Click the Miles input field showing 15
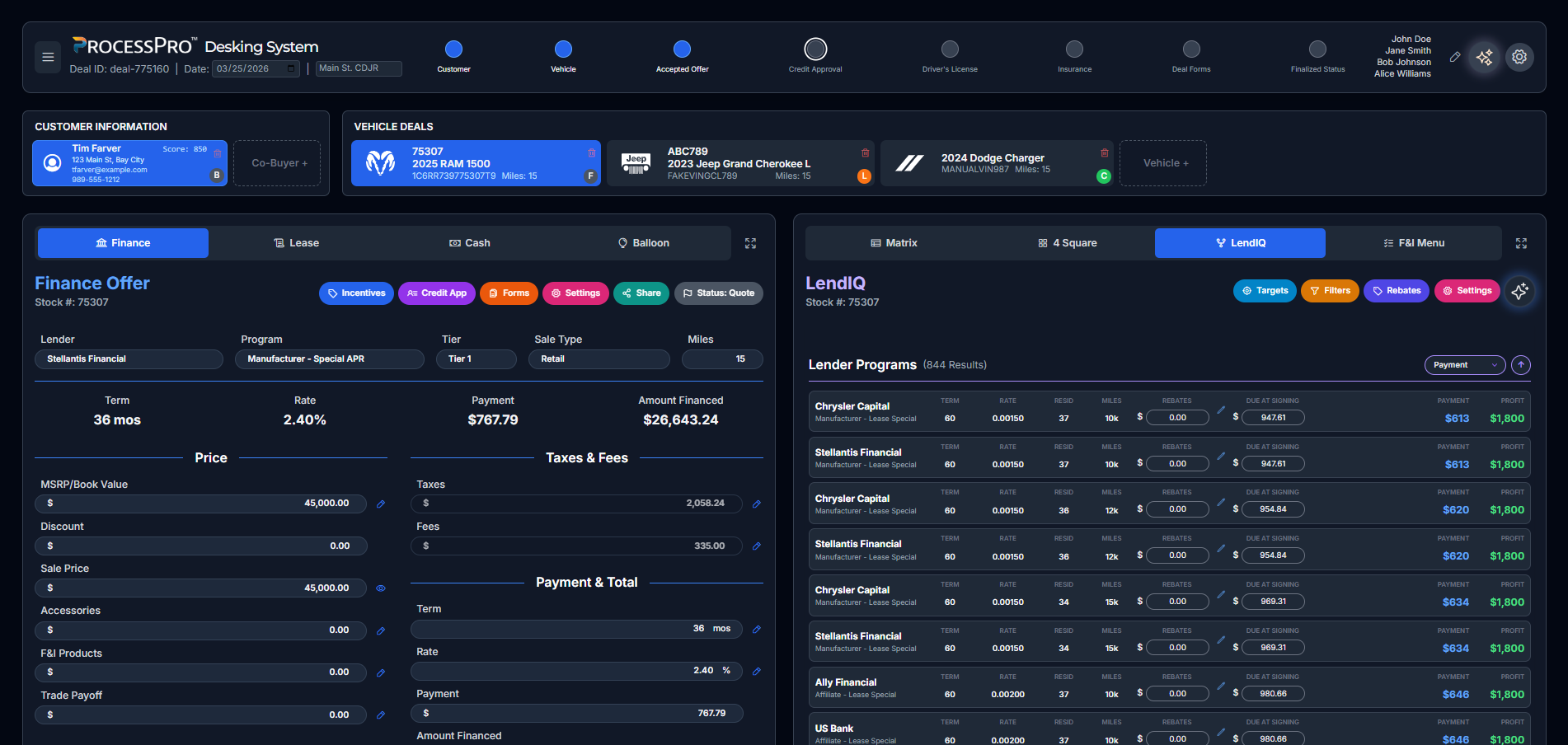1568x745 pixels. pyautogui.click(x=722, y=359)
